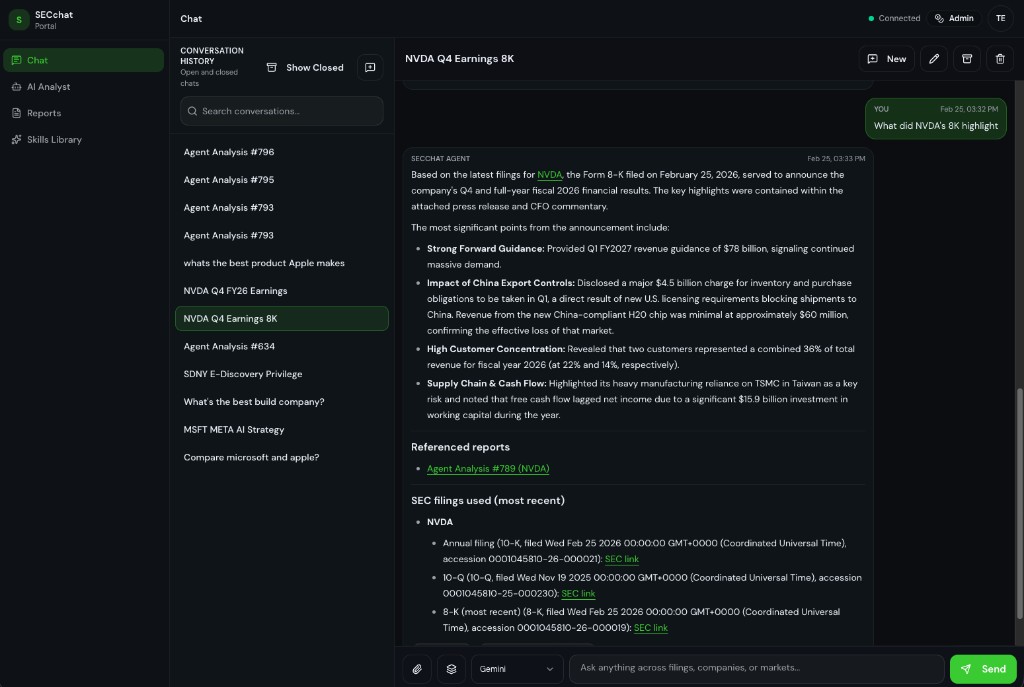Screen dimensions: 1024x687
Task: Delete the chat with the trash icon
Action: pos(999,59)
